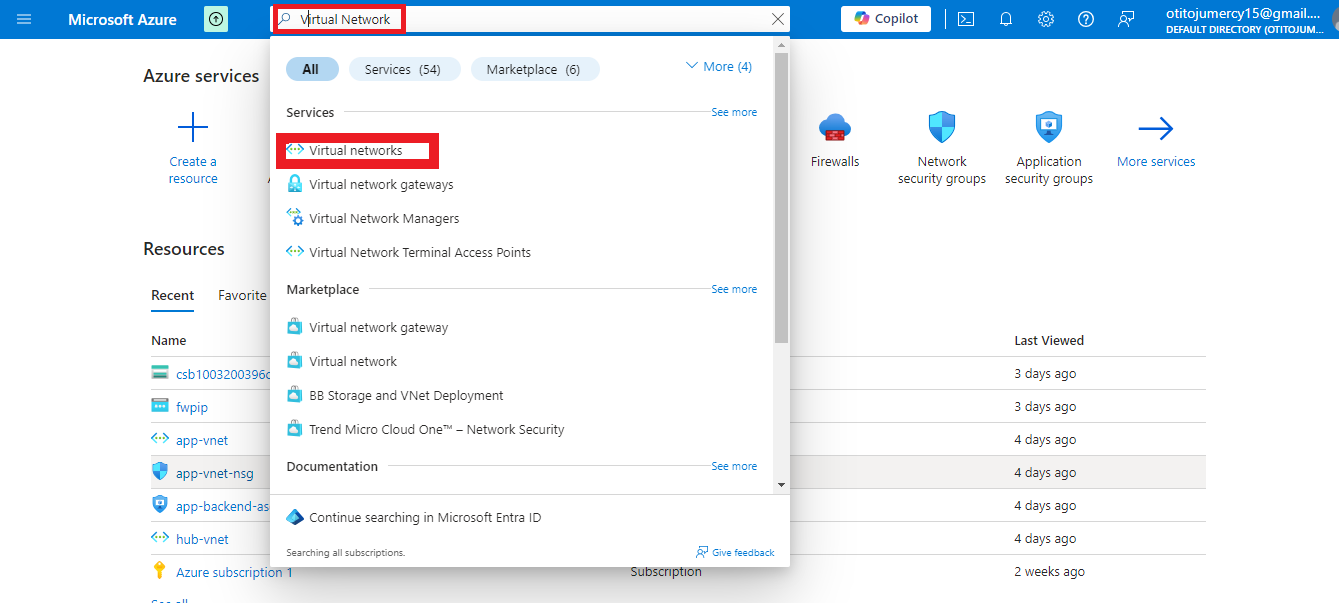Open the csb1003200396 storage resource

(223, 374)
